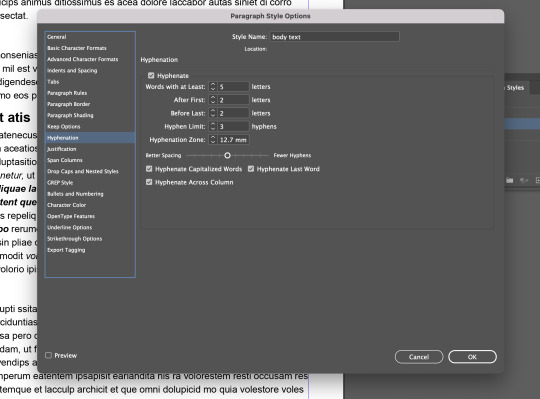The width and height of the screenshot is (540, 399).
Task: Click the Better Spacing to Fewer Hyphens slider
Action: [227, 156]
